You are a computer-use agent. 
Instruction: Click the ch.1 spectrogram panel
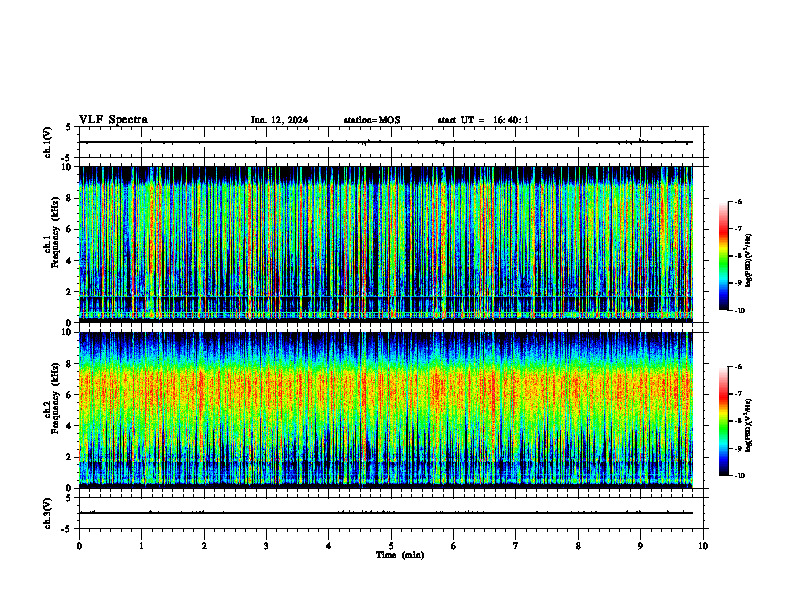click(x=386, y=244)
